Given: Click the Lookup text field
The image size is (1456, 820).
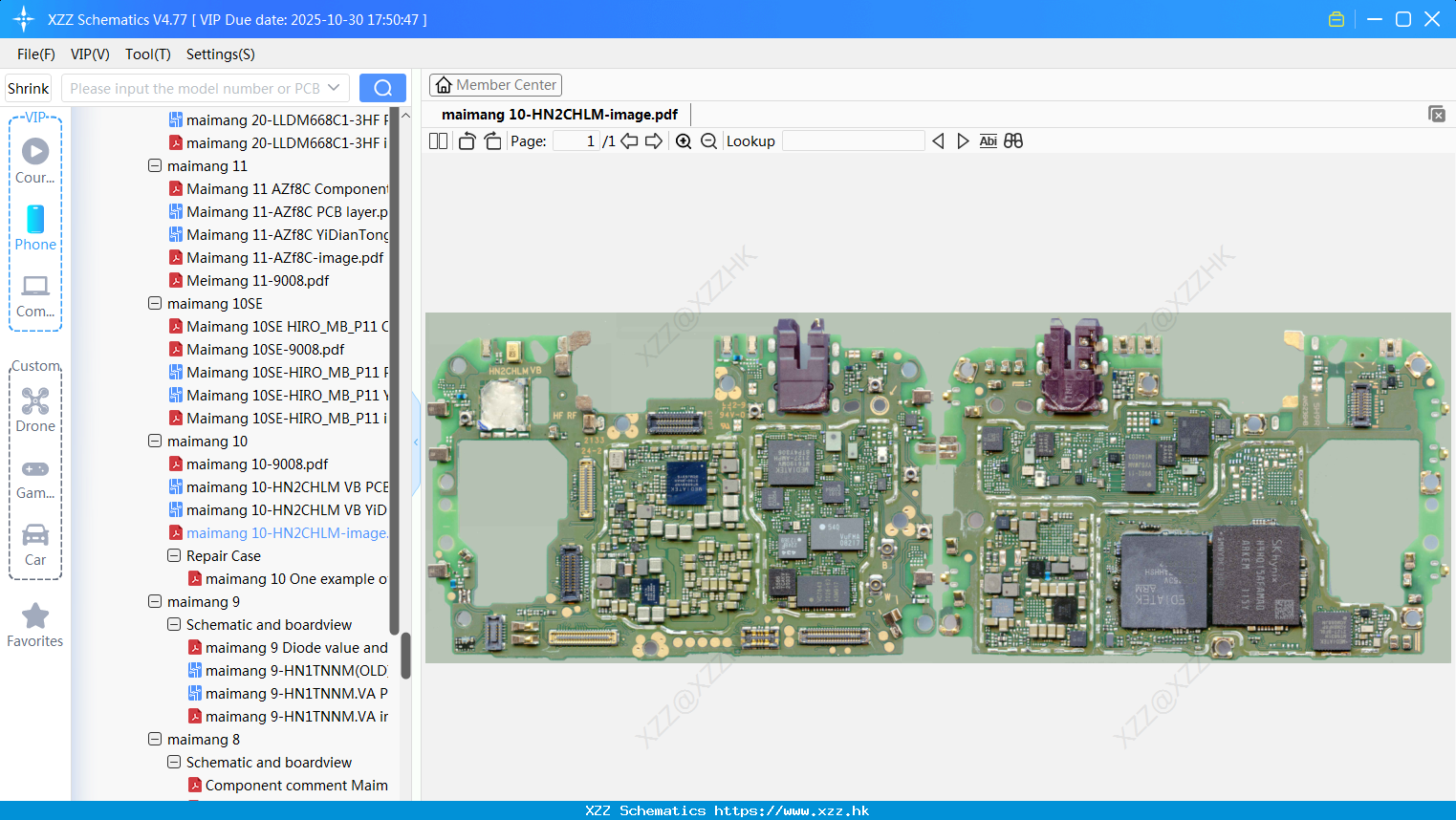Looking at the screenshot, I should pyautogui.click(x=853, y=141).
